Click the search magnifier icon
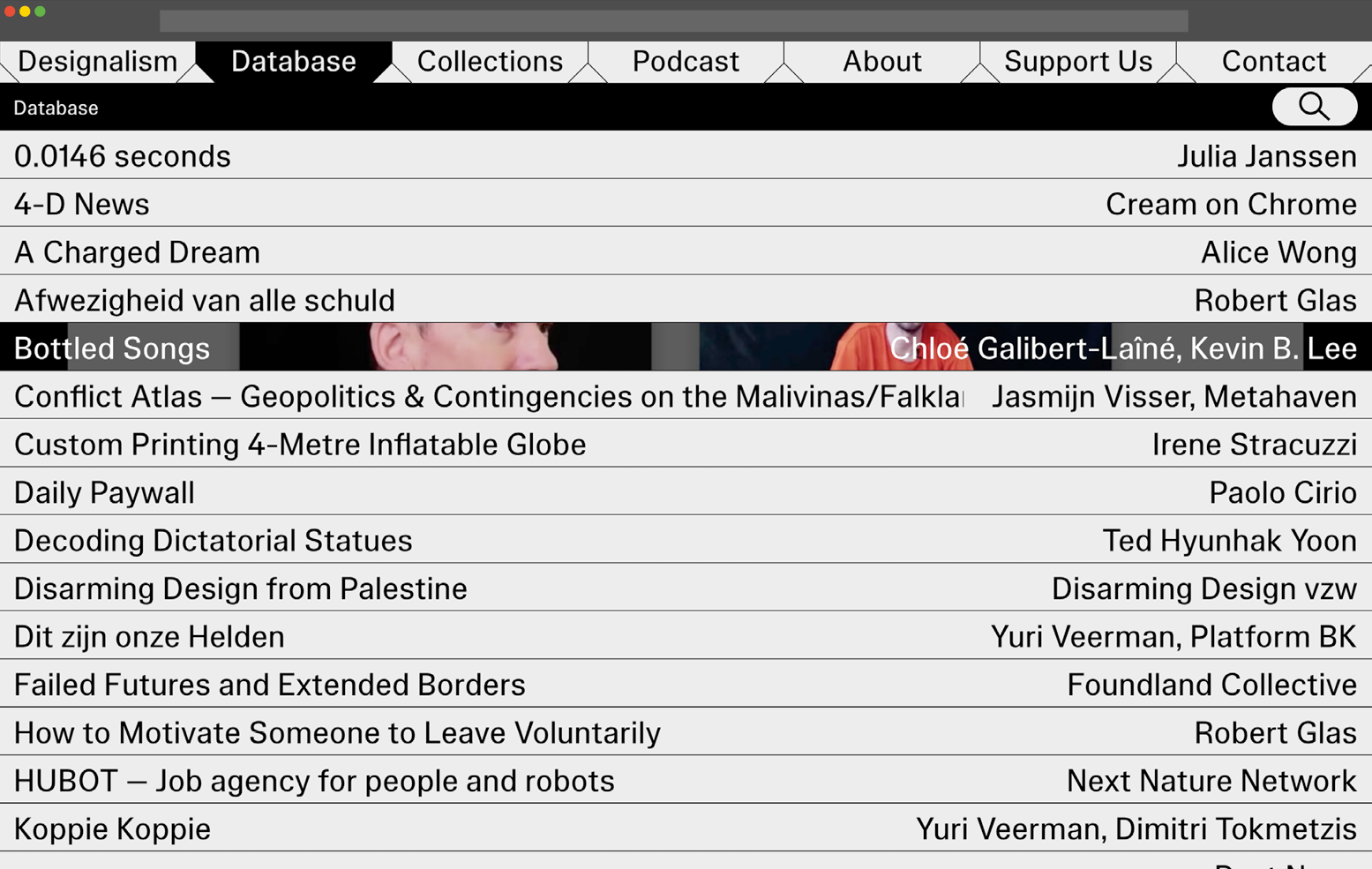The height and width of the screenshot is (869, 1372). click(x=1314, y=107)
